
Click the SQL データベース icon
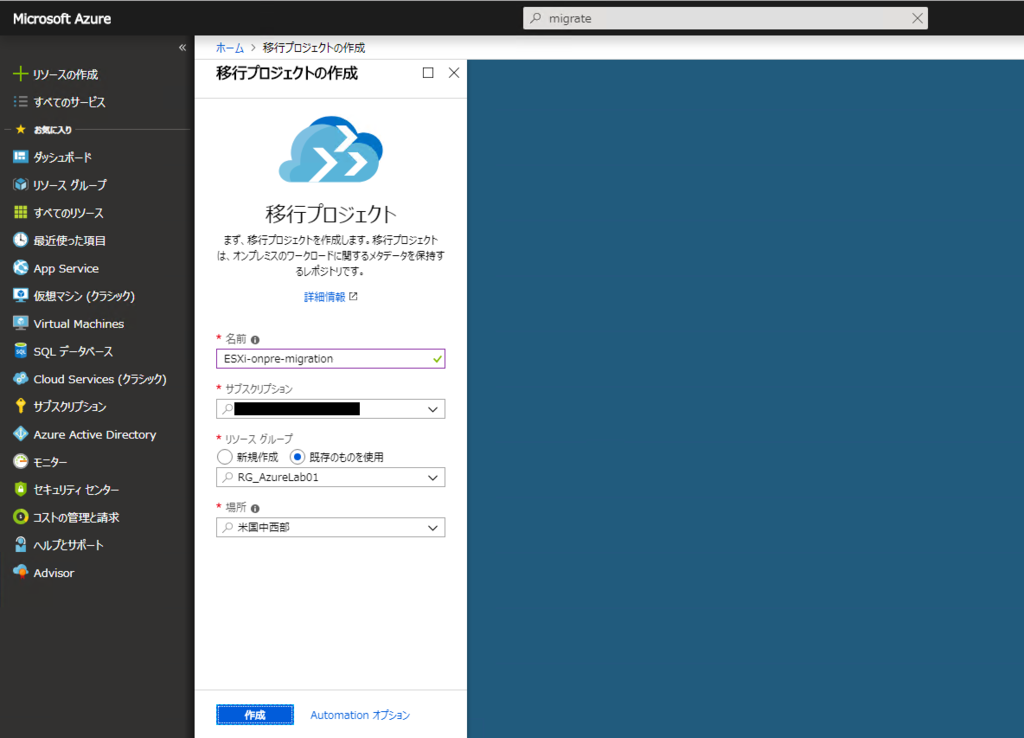[x=20, y=351]
